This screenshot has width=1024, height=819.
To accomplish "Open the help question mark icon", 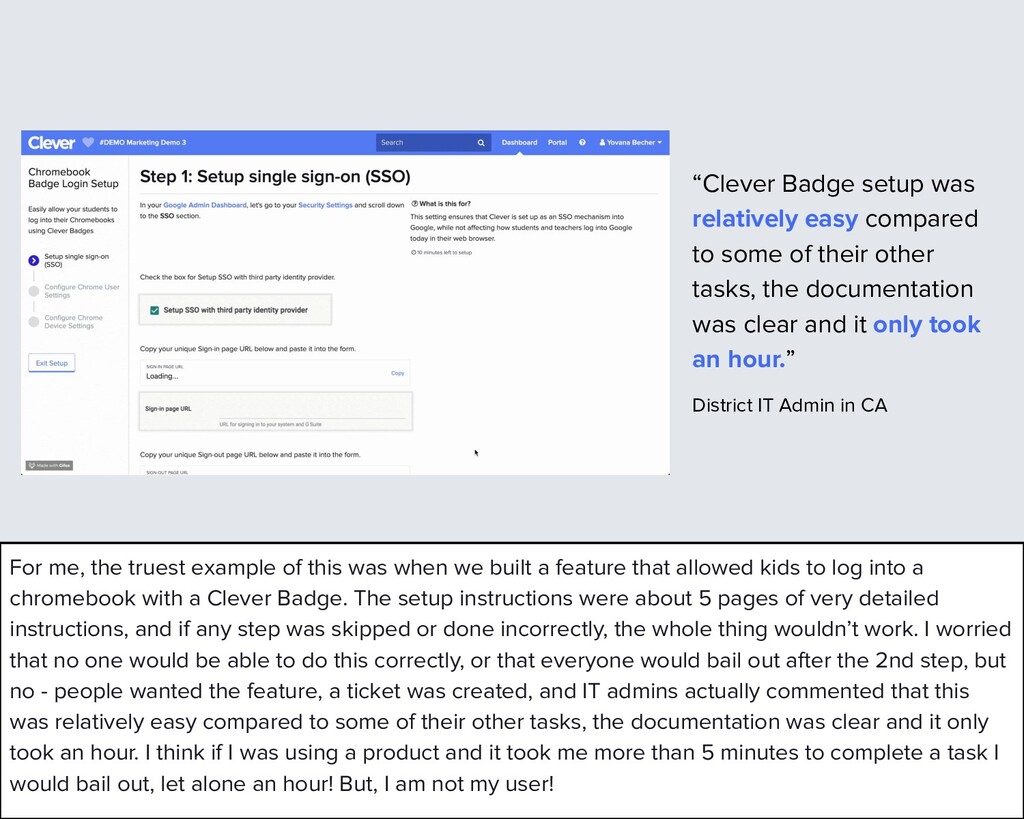I will point(582,142).
